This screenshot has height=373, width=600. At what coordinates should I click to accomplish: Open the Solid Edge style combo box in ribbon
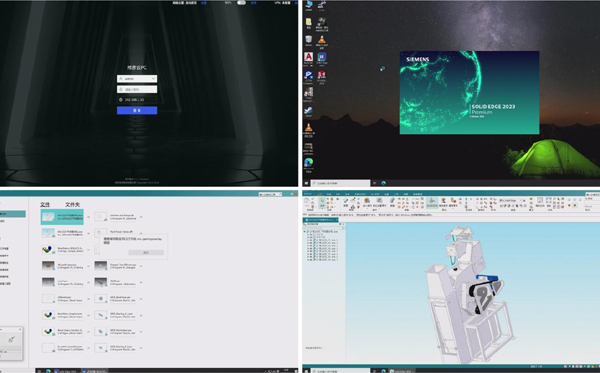point(511,200)
